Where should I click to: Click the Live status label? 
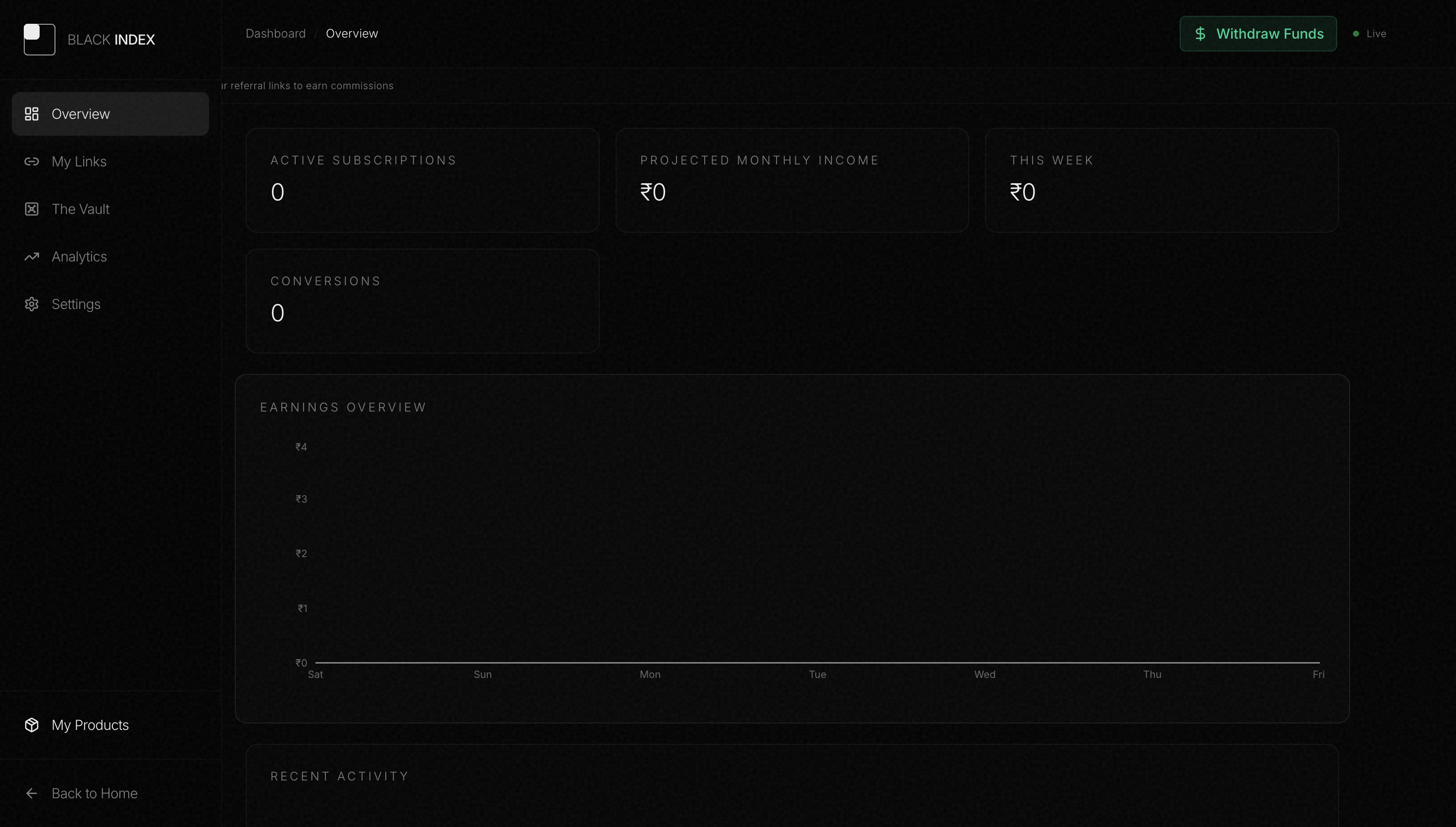tap(1376, 34)
